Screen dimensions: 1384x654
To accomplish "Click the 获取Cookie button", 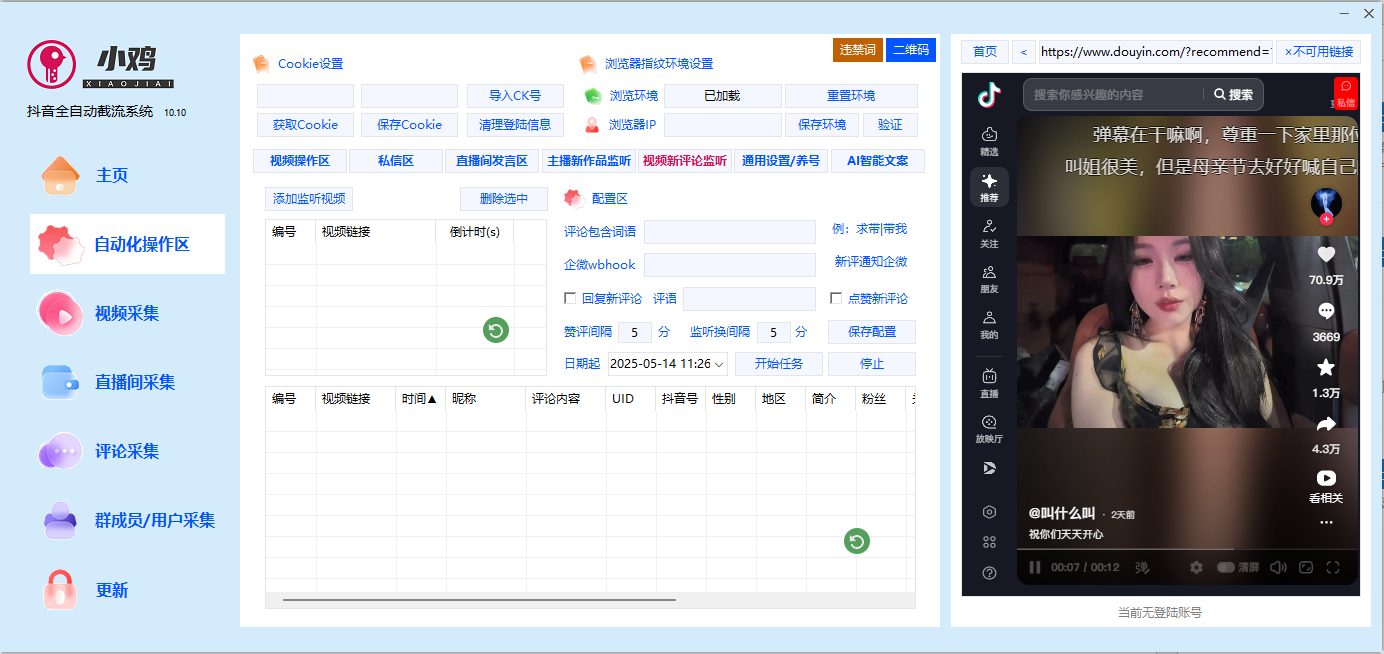I will pyautogui.click(x=304, y=125).
